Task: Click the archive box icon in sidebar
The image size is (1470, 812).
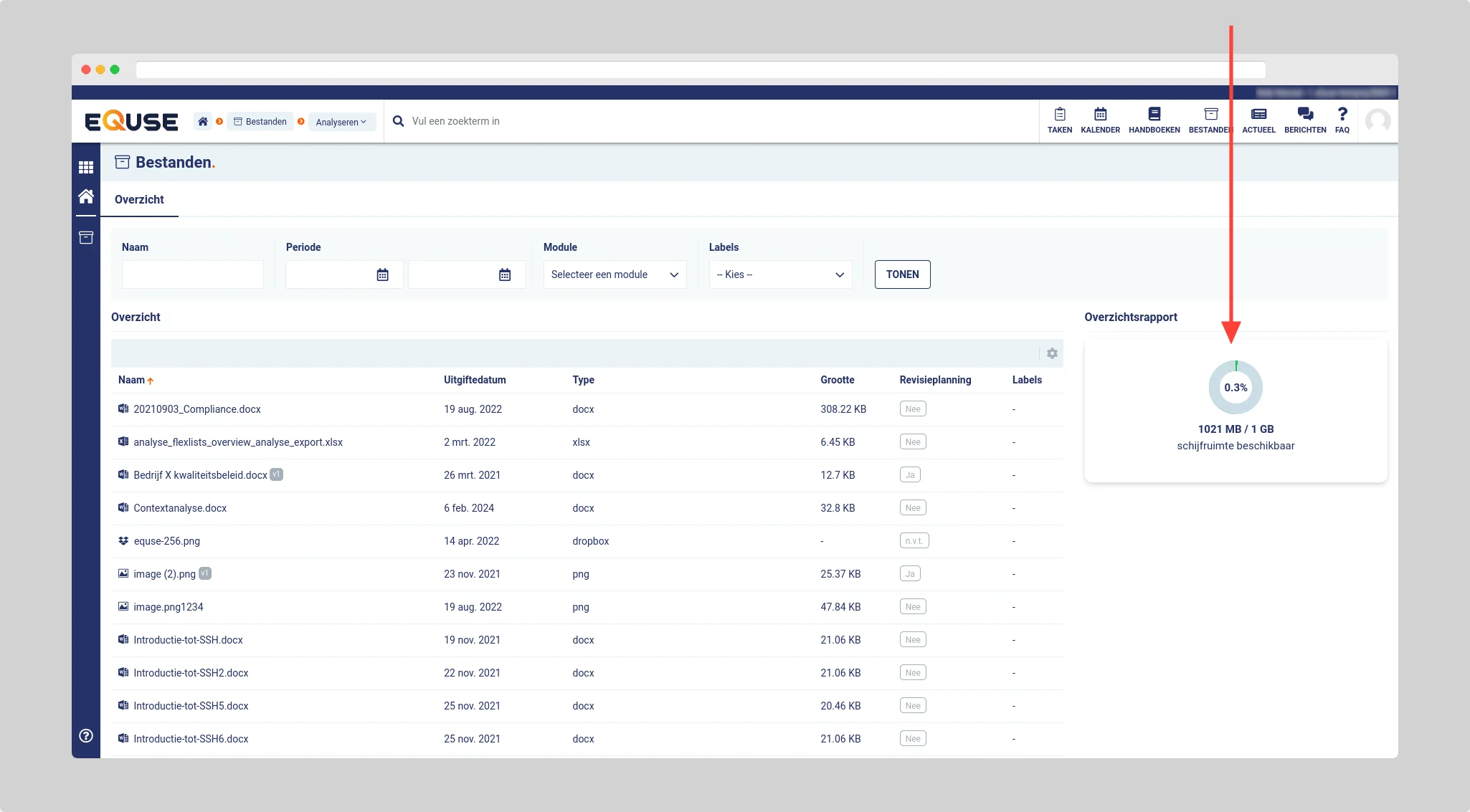Action: coord(86,237)
